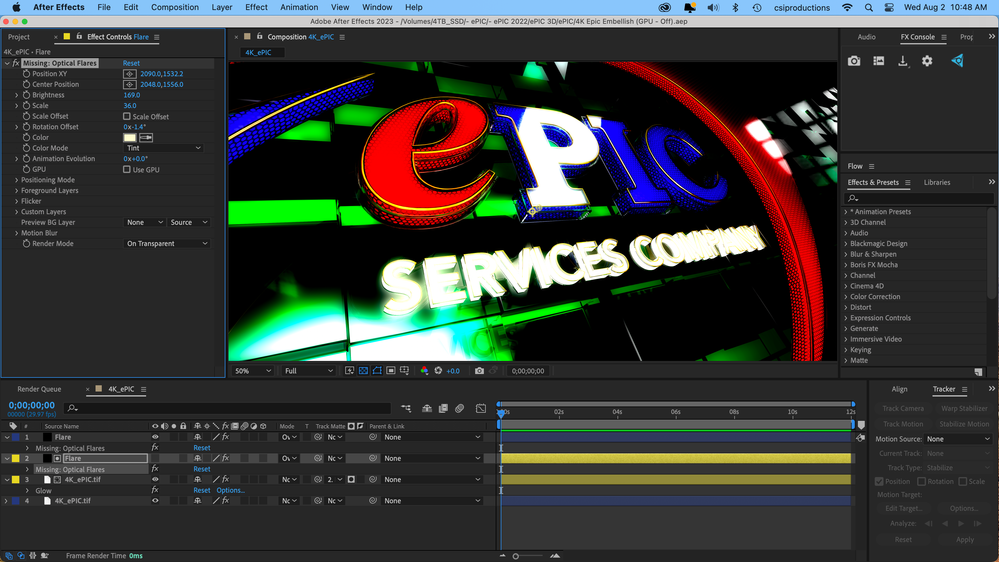Click layer 2 yellow label color
This screenshot has width=999, height=562.
16,459
